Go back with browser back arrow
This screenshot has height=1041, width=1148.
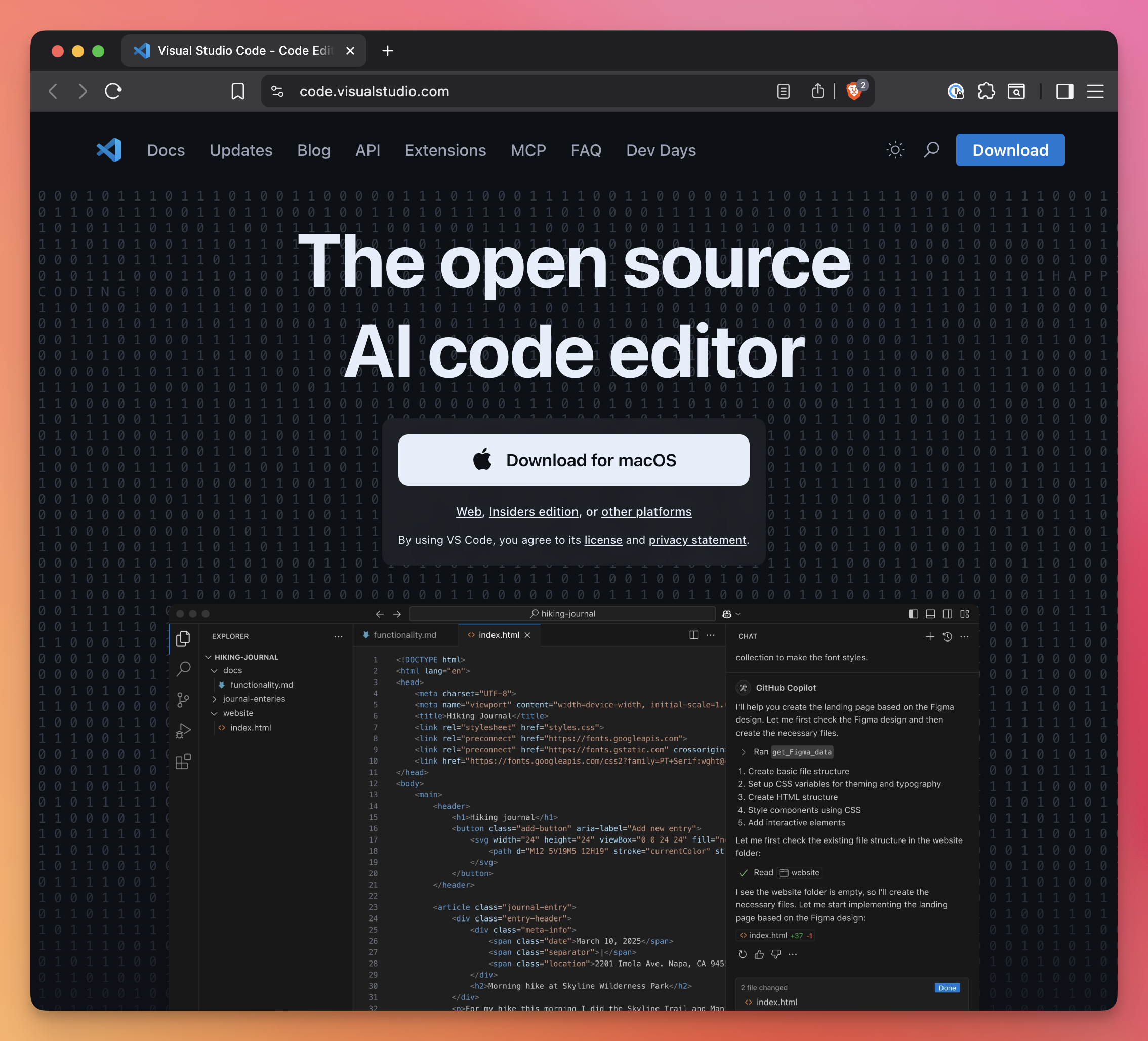pos(53,91)
